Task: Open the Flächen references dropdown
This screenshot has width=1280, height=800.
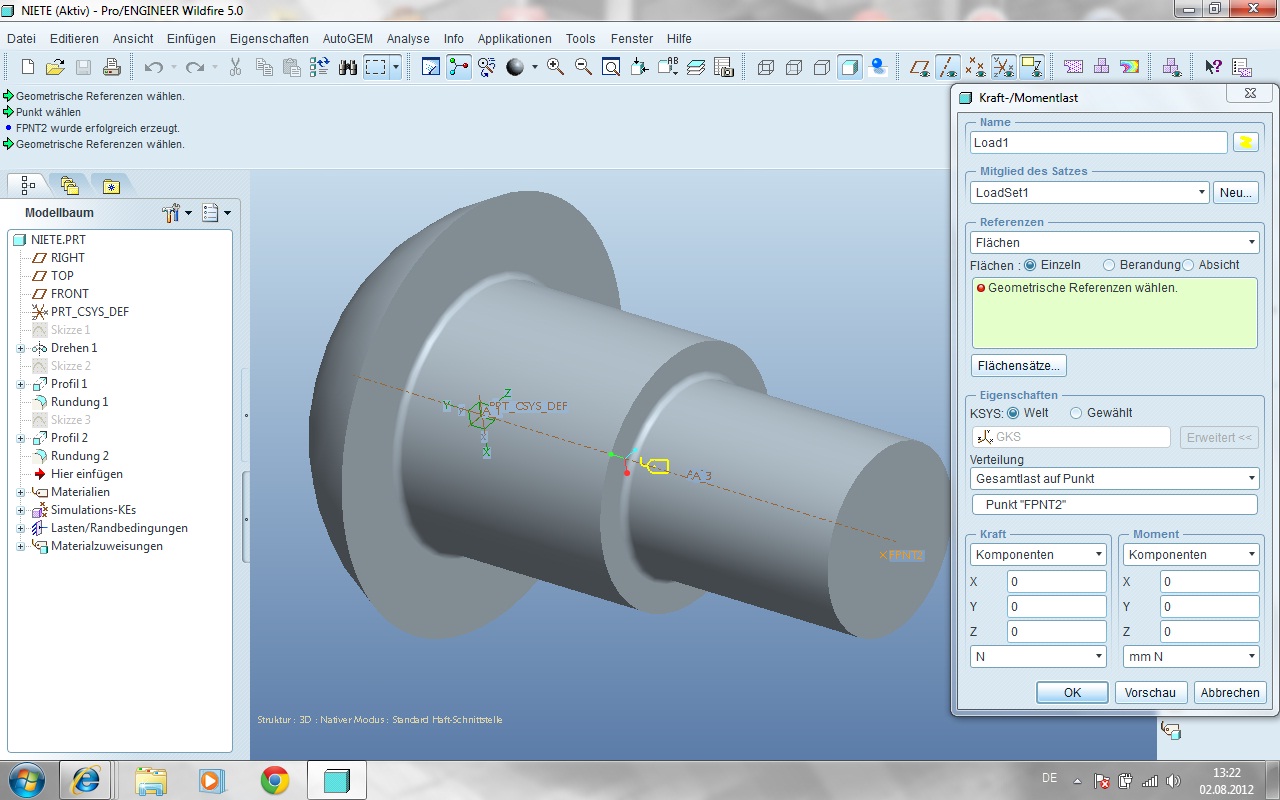Action: tap(1114, 243)
